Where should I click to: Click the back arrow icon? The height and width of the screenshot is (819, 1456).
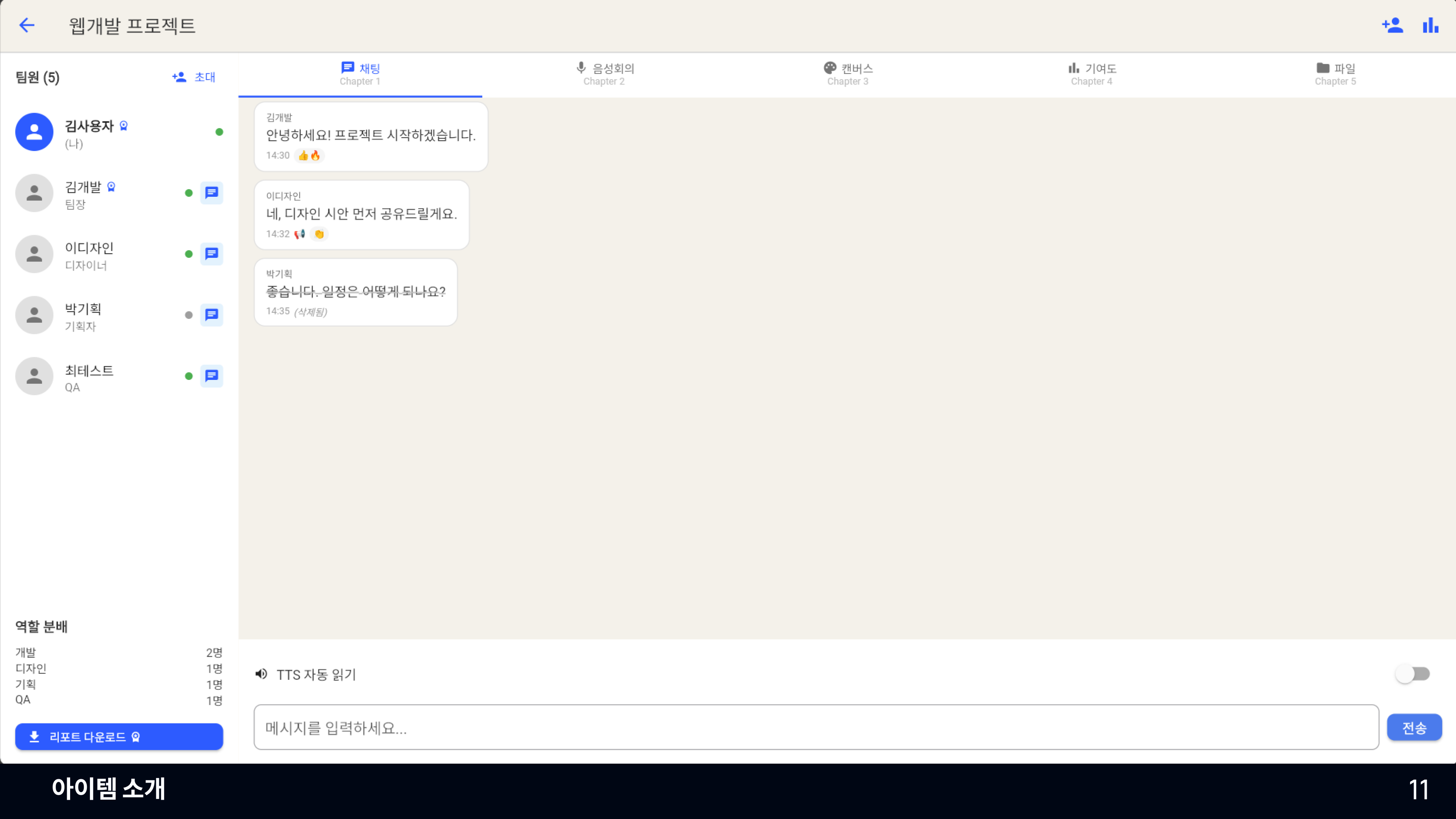point(27,25)
